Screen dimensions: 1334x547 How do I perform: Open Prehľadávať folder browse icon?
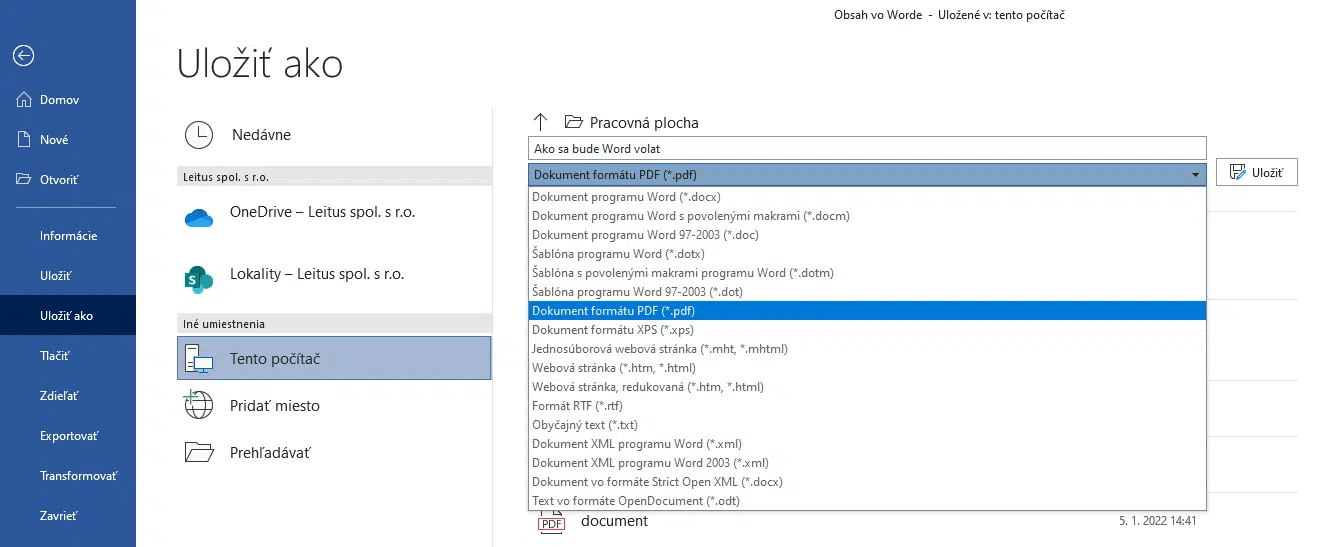click(200, 452)
